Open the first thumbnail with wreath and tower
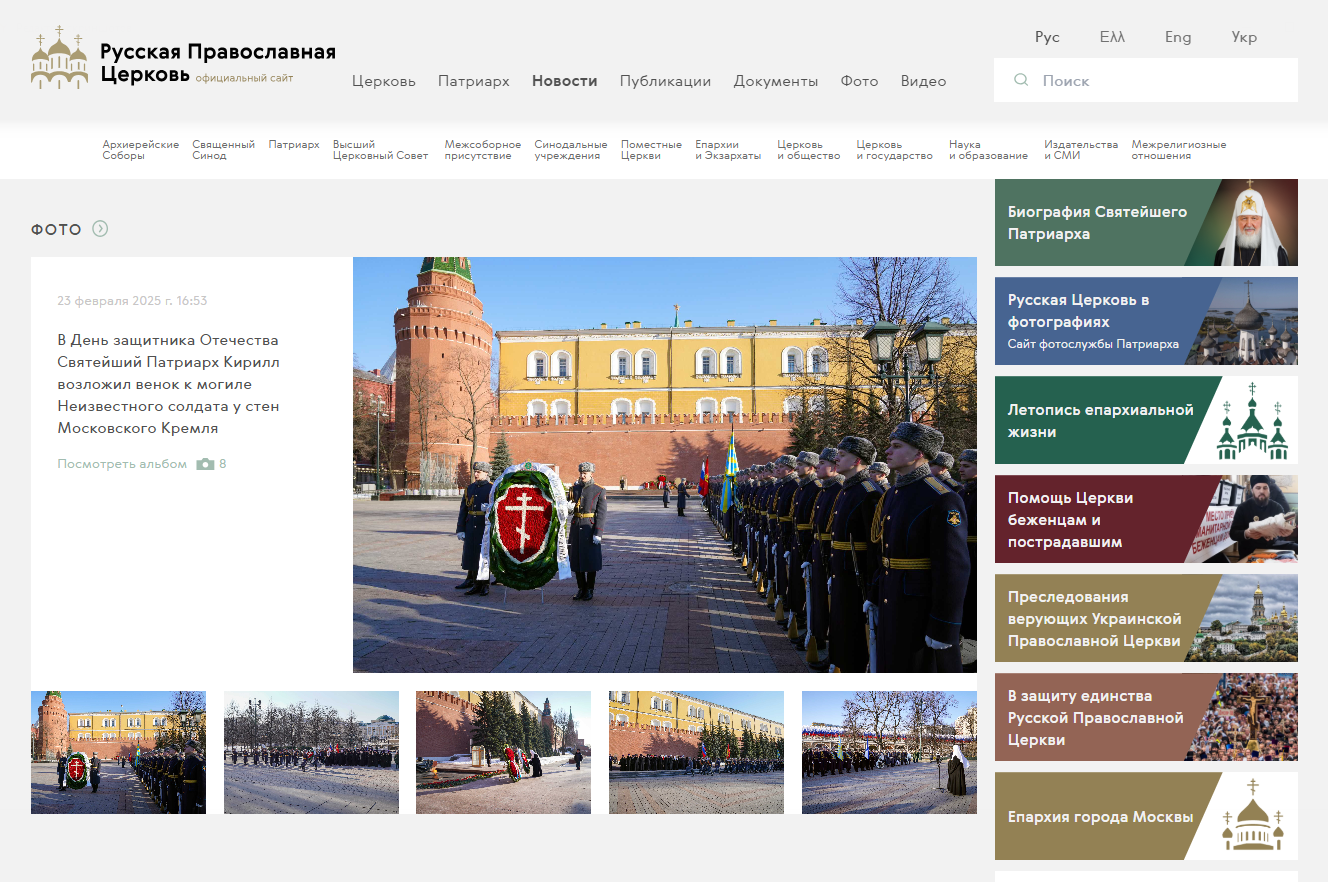 point(118,752)
